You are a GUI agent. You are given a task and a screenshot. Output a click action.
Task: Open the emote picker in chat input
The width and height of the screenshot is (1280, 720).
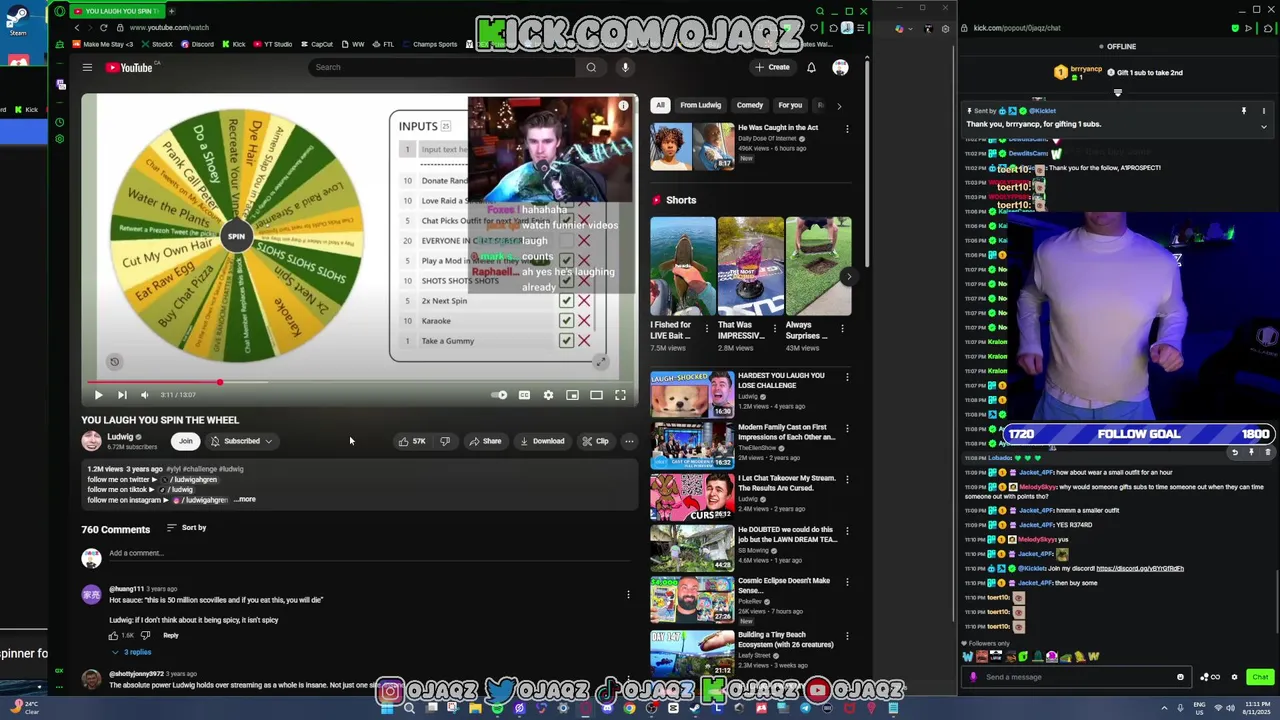(x=1180, y=677)
